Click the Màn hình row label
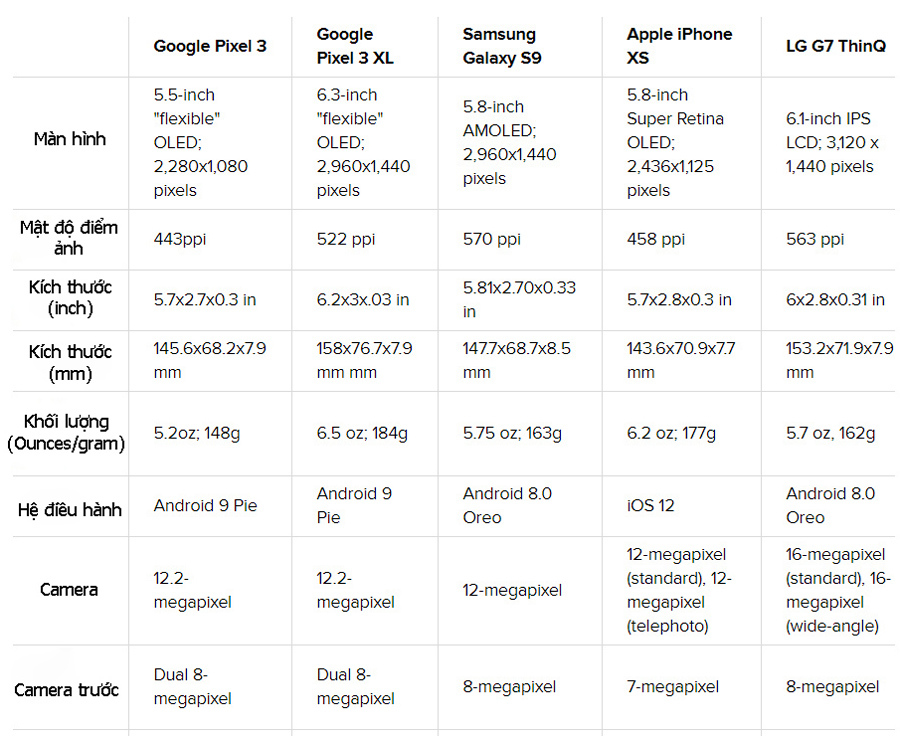Viewport: 900px width, 736px height. coord(69,139)
